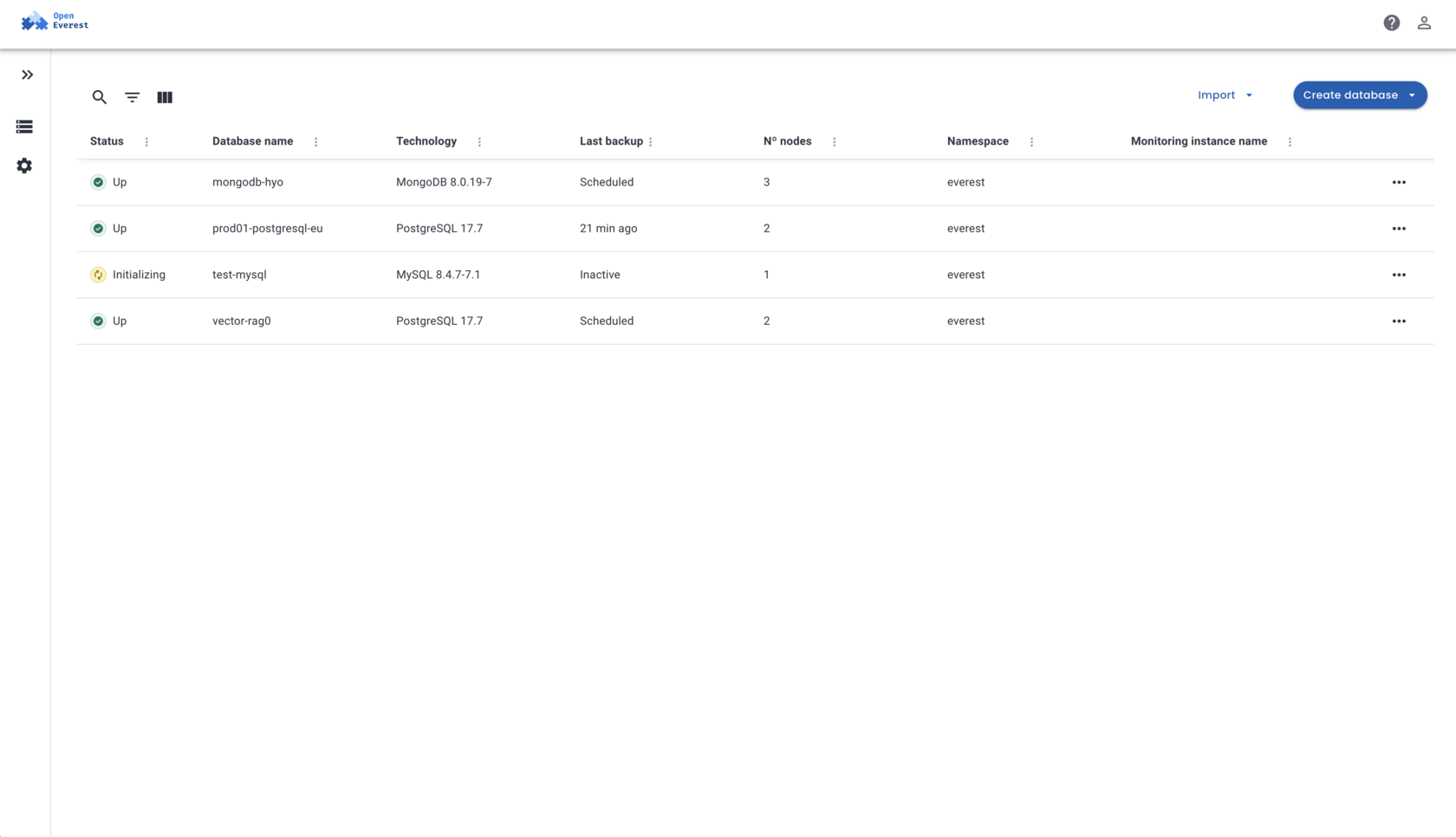
Task: Expand the collapsed sidebar with double-arrow icon
Action: 26,75
